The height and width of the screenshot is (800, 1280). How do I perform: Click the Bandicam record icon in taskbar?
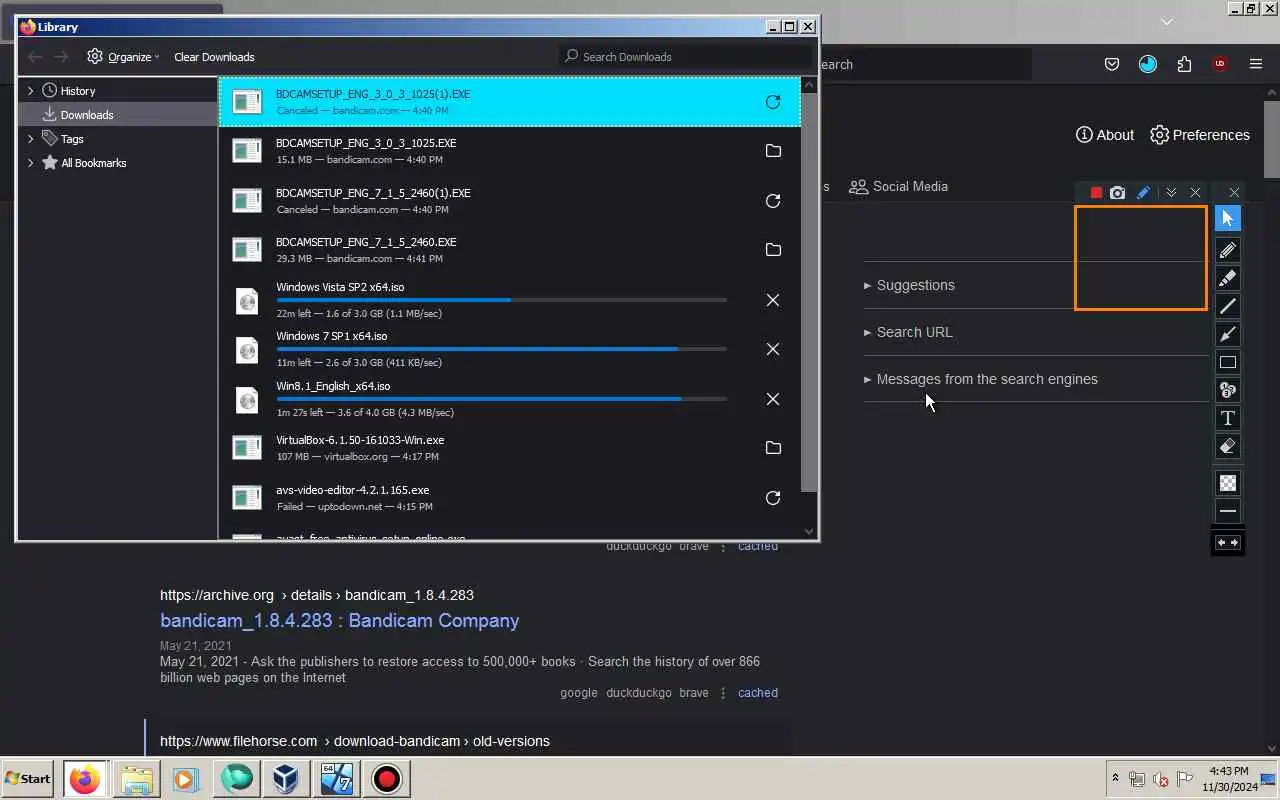(x=386, y=779)
